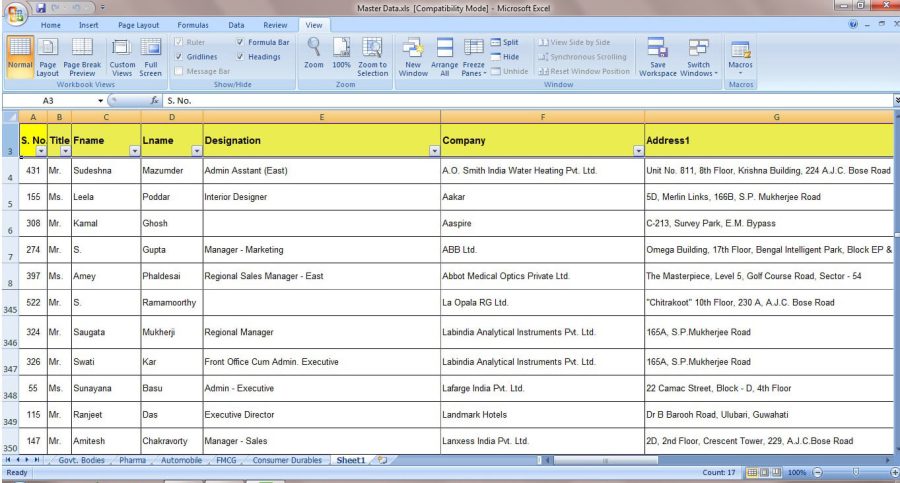Open Lname column filter dropdown
900x483 pixels.
pos(197,151)
